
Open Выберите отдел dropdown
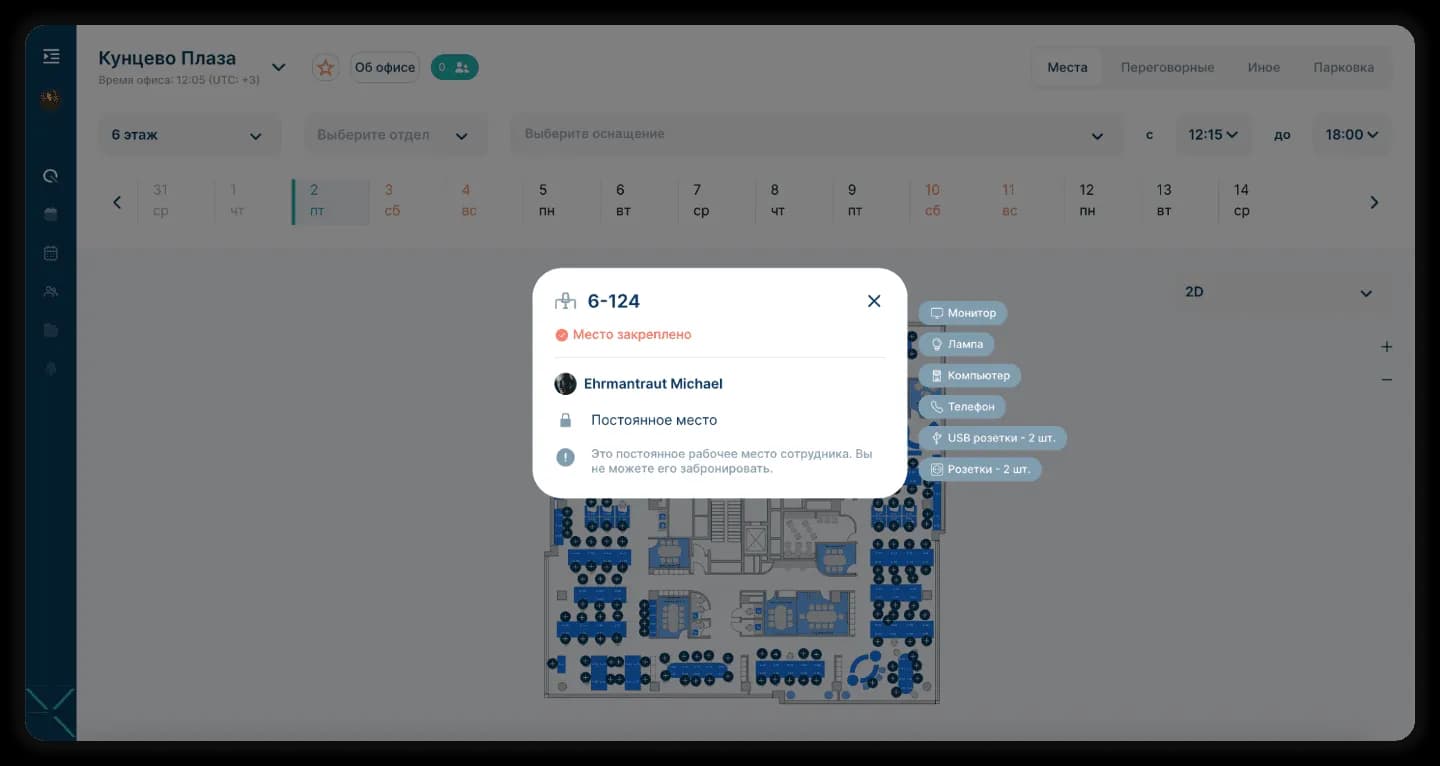(x=395, y=135)
